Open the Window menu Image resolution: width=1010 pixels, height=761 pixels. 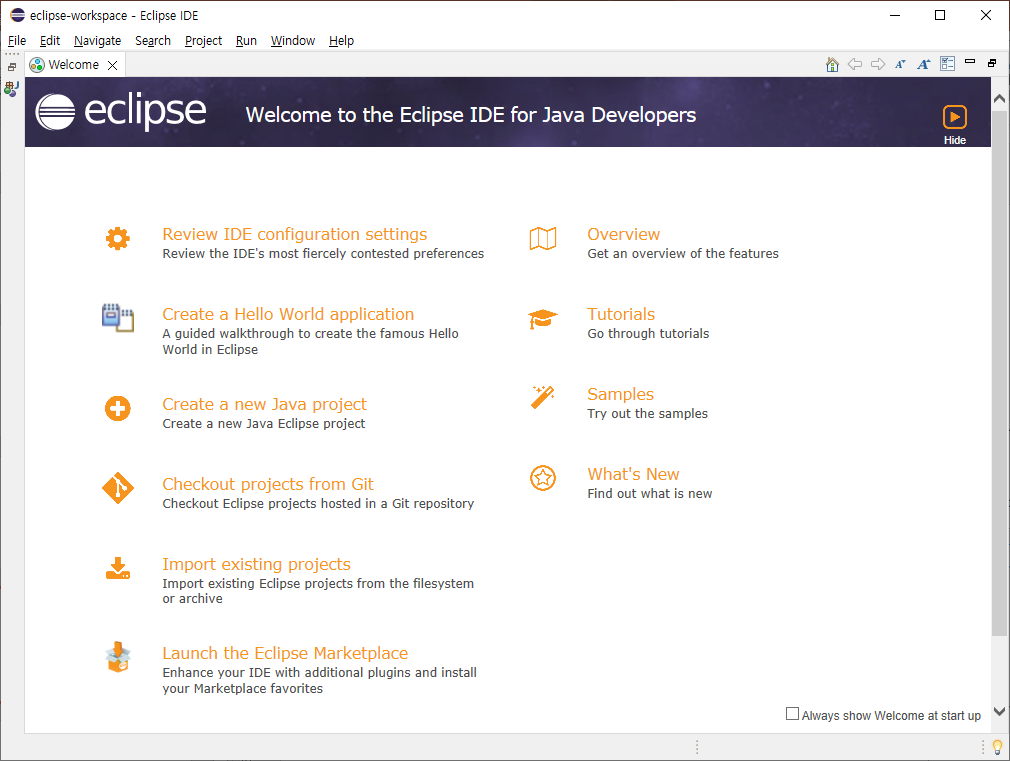292,41
